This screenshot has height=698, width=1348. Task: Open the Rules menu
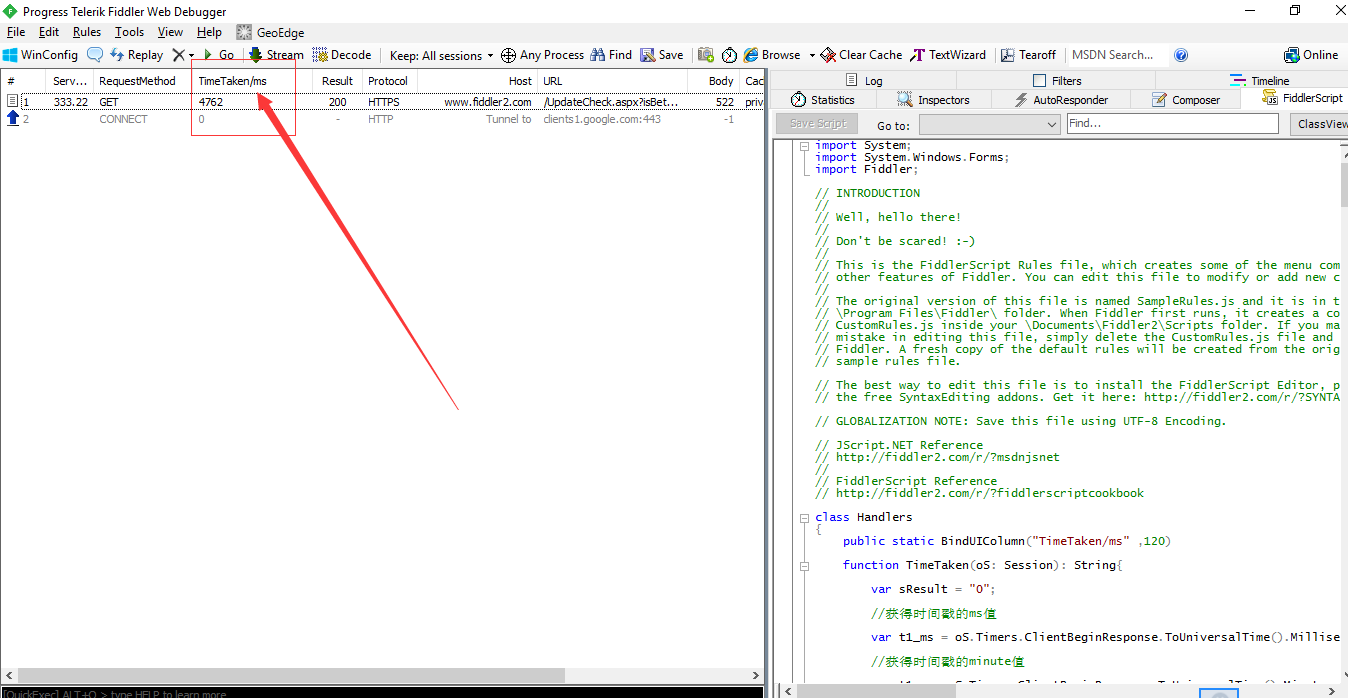pyautogui.click(x=87, y=32)
